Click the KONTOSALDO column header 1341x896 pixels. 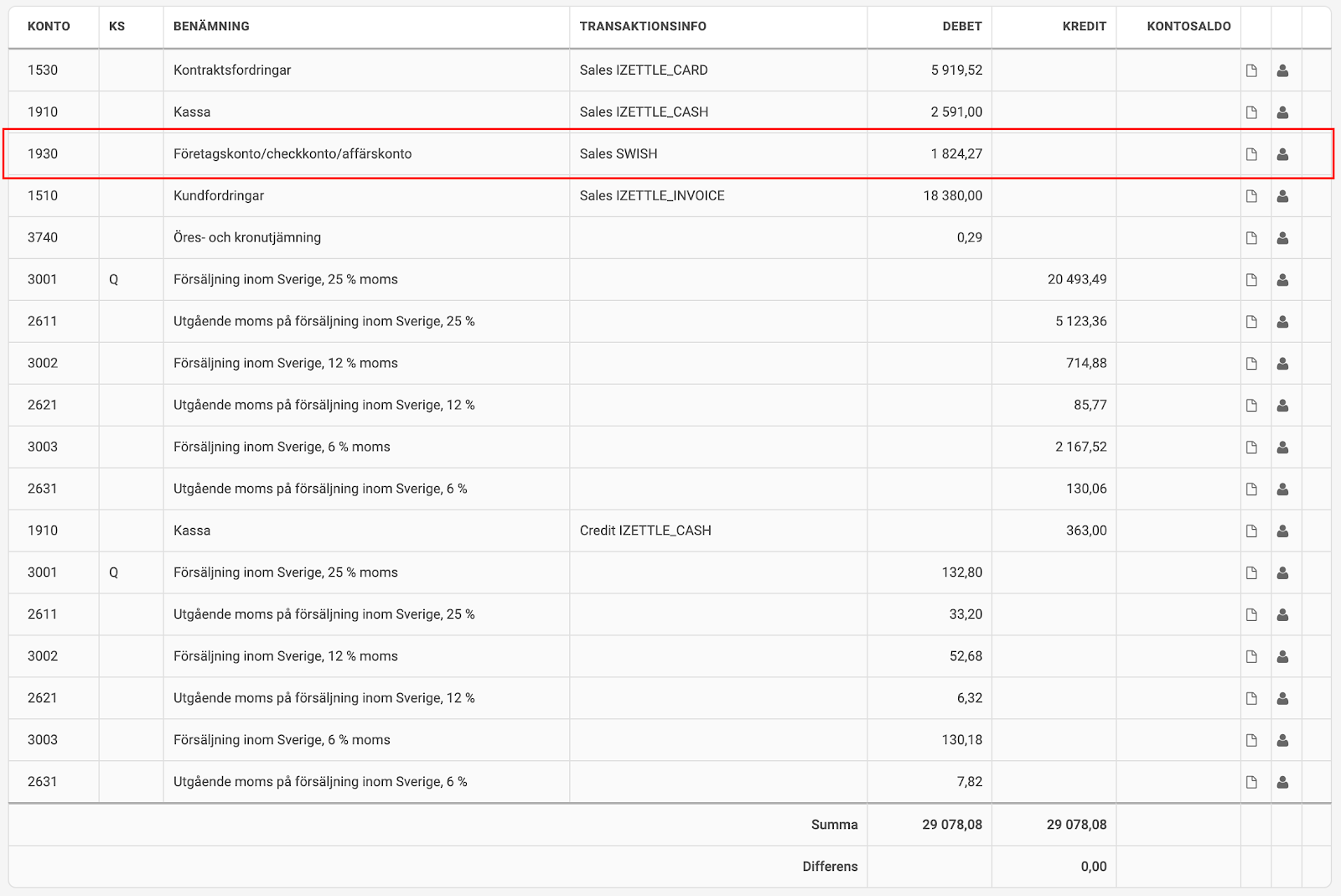[1188, 26]
